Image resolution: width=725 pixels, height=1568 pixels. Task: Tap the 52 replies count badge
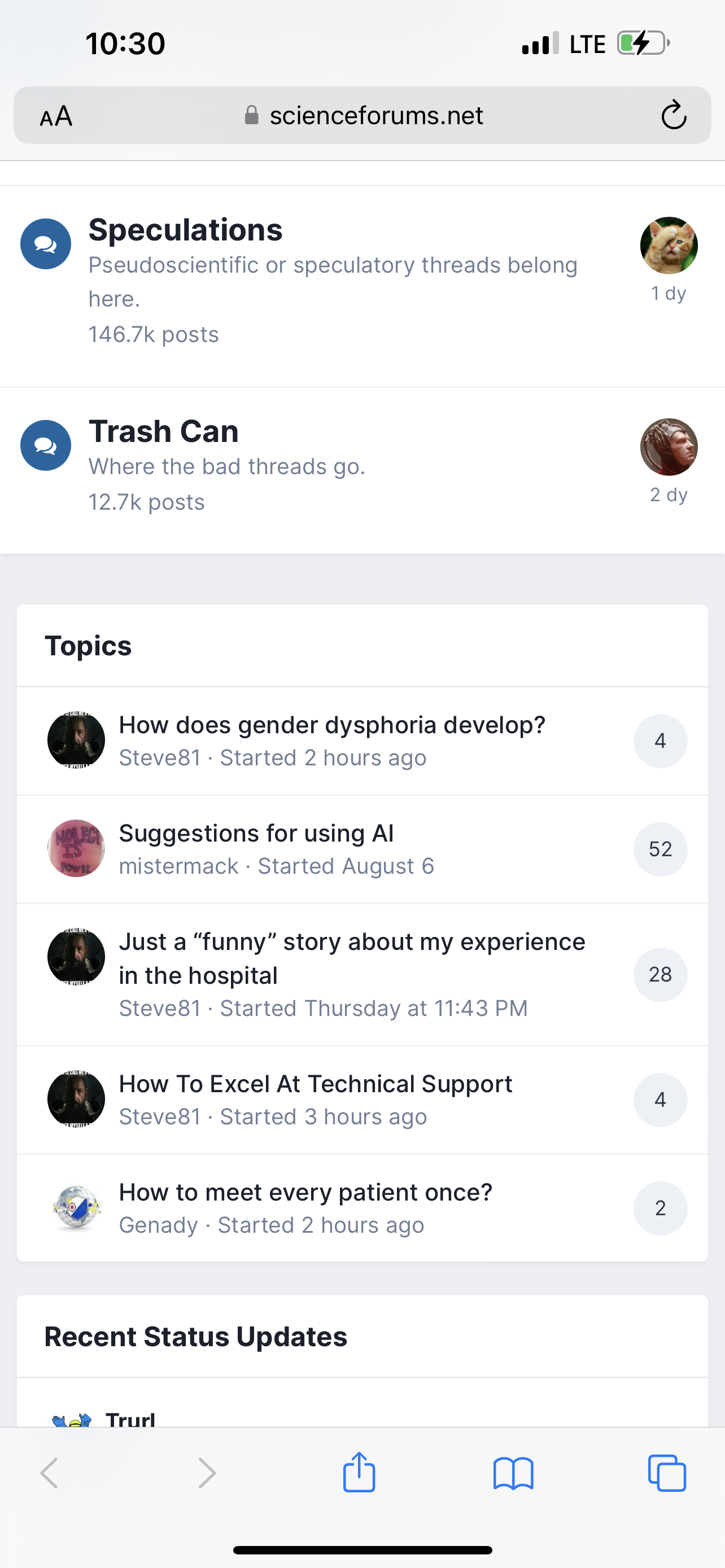pyautogui.click(x=660, y=849)
